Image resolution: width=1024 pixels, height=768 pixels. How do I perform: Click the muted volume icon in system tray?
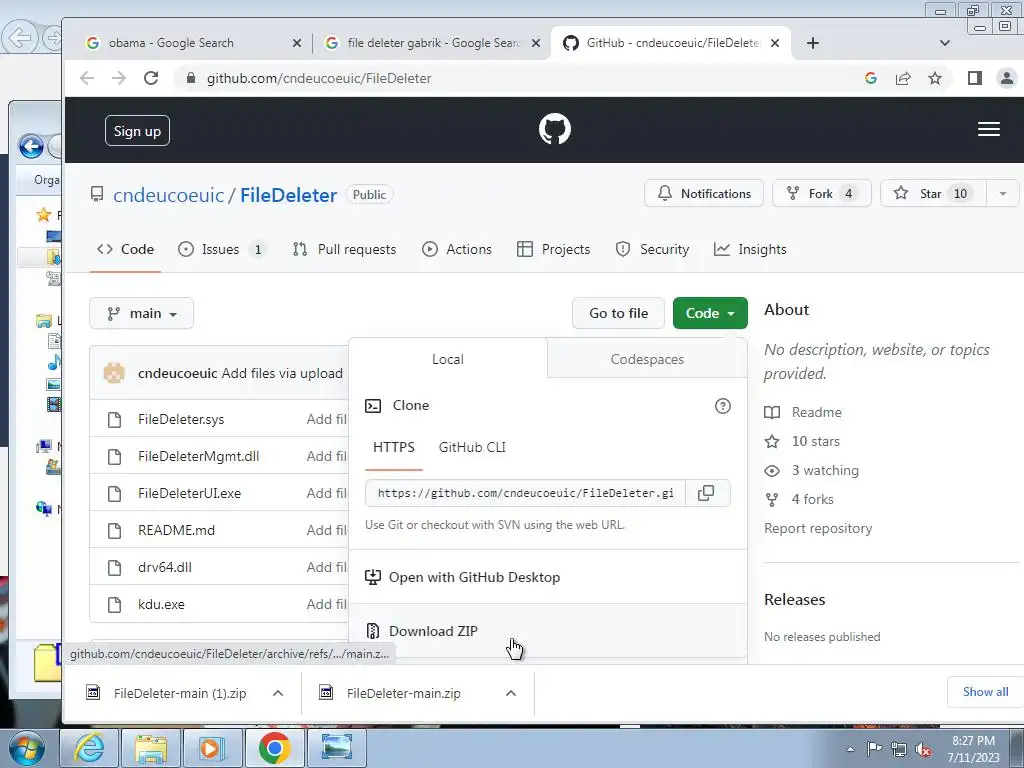click(x=923, y=750)
